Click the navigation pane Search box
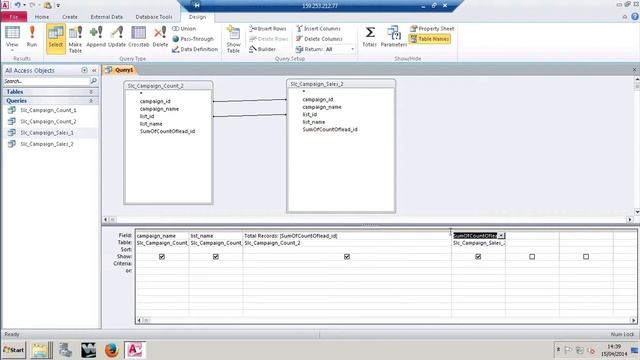 point(47,81)
